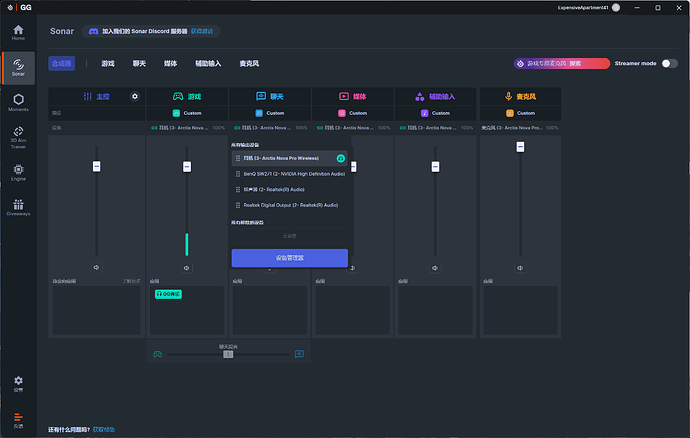Click the ChatMix balance slider handle
690x438 pixels.
coord(228,354)
